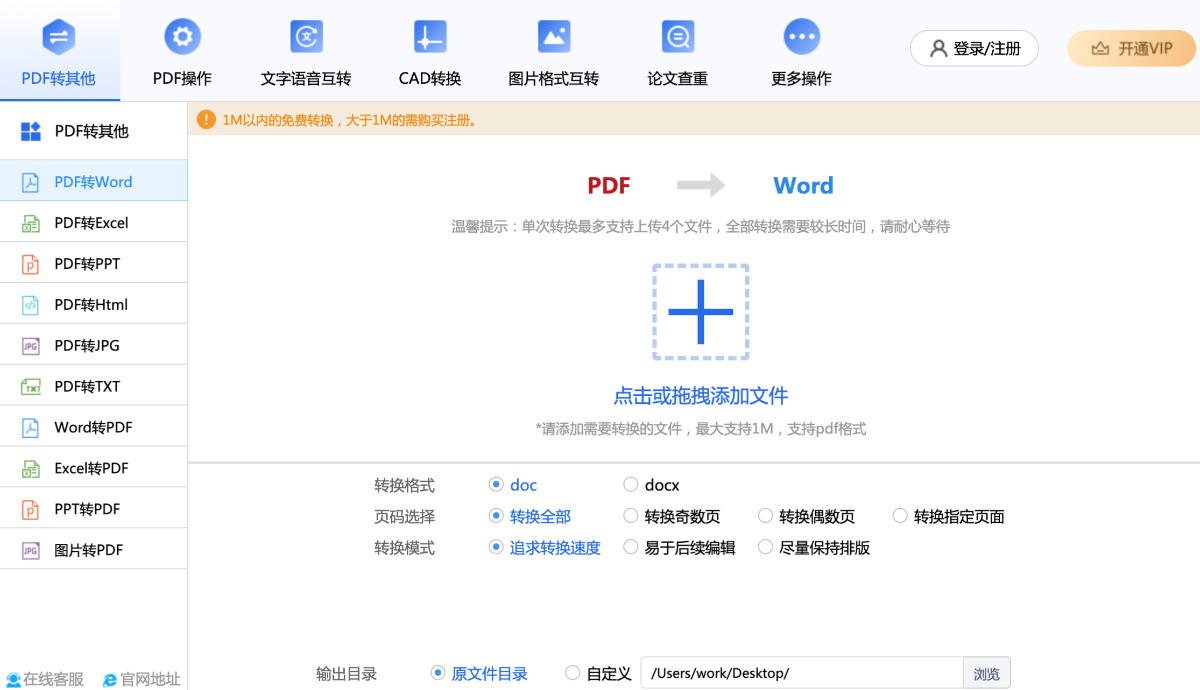Image resolution: width=1200 pixels, height=690 pixels.
Task: Select the 文字语音互转 icon
Action: tap(306, 38)
